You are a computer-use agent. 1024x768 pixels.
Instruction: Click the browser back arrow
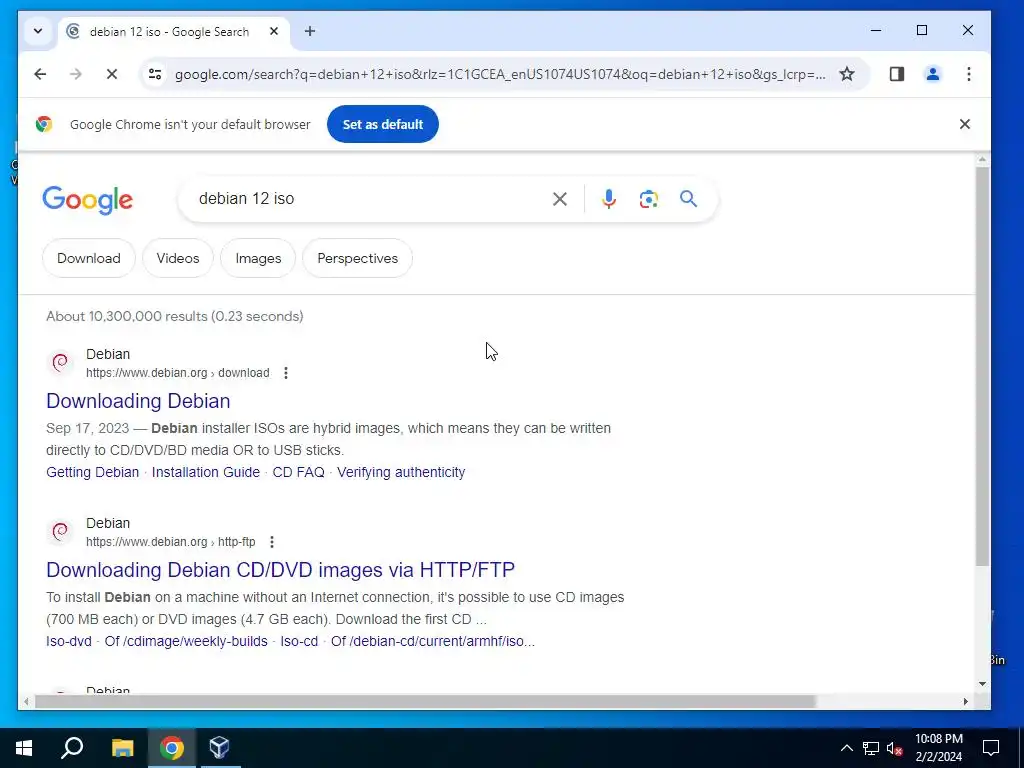click(x=40, y=74)
